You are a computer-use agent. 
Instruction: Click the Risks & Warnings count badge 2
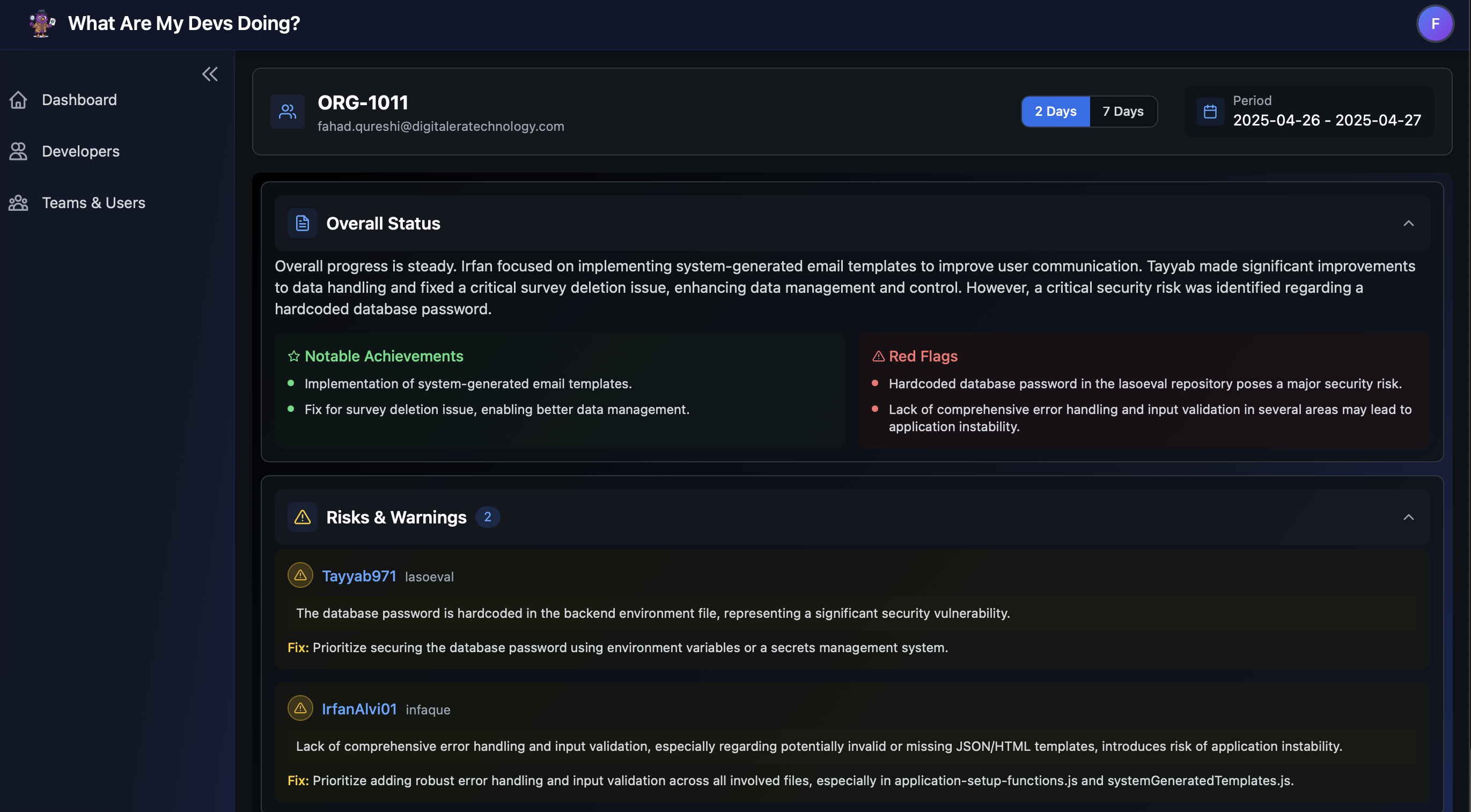pyautogui.click(x=488, y=518)
